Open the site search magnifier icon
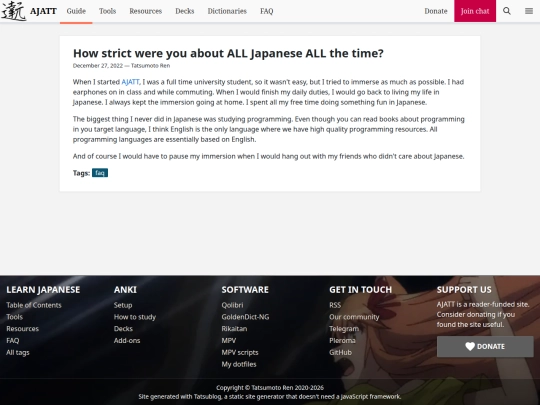This screenshot has height=405, width=540. [x=507, y=11]
